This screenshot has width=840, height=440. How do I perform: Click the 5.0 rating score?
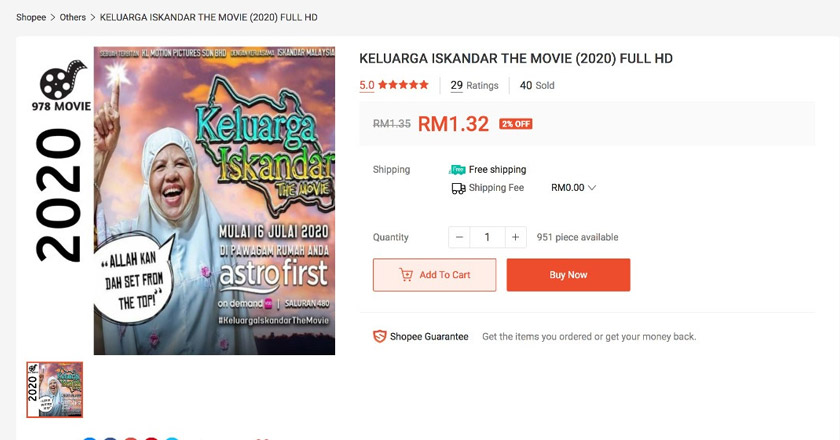coord(366,85)
